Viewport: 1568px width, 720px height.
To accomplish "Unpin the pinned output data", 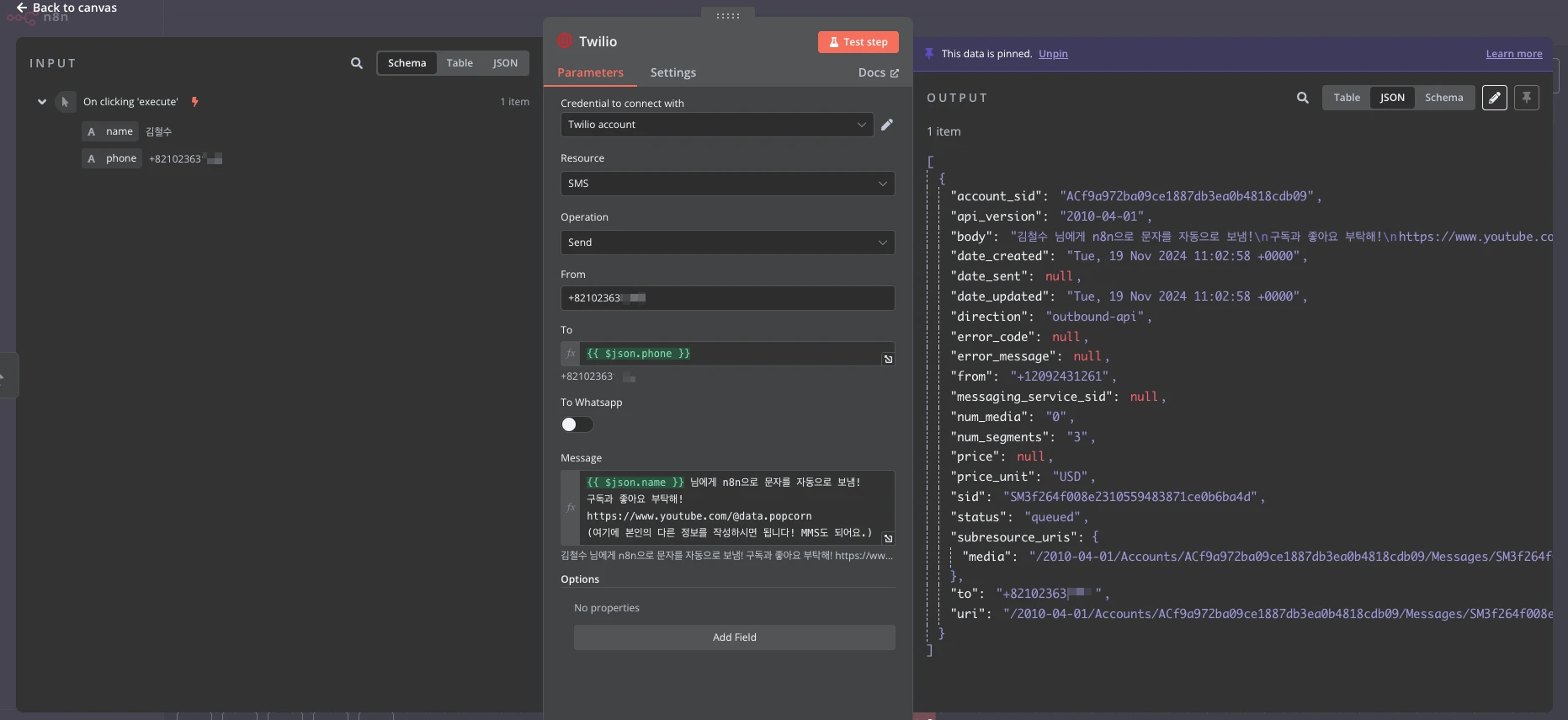I will [1053, 54].
